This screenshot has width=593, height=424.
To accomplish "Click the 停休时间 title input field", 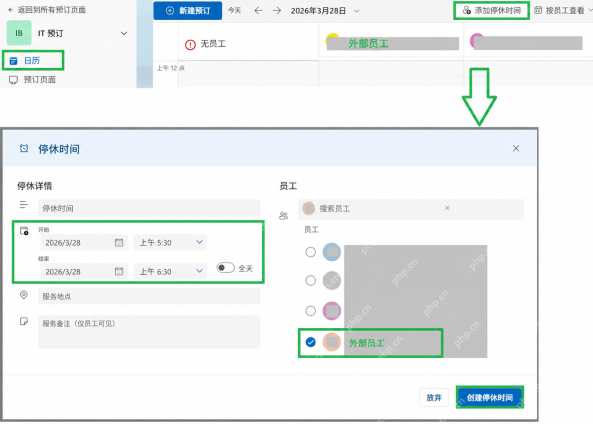I will click(149, 208).
